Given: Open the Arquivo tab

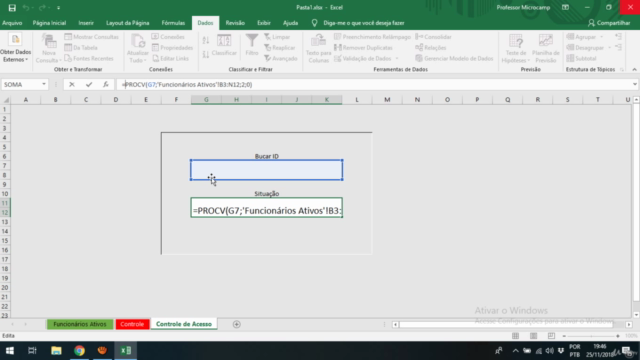Looking at the screenshot, I should pos(12,23).
